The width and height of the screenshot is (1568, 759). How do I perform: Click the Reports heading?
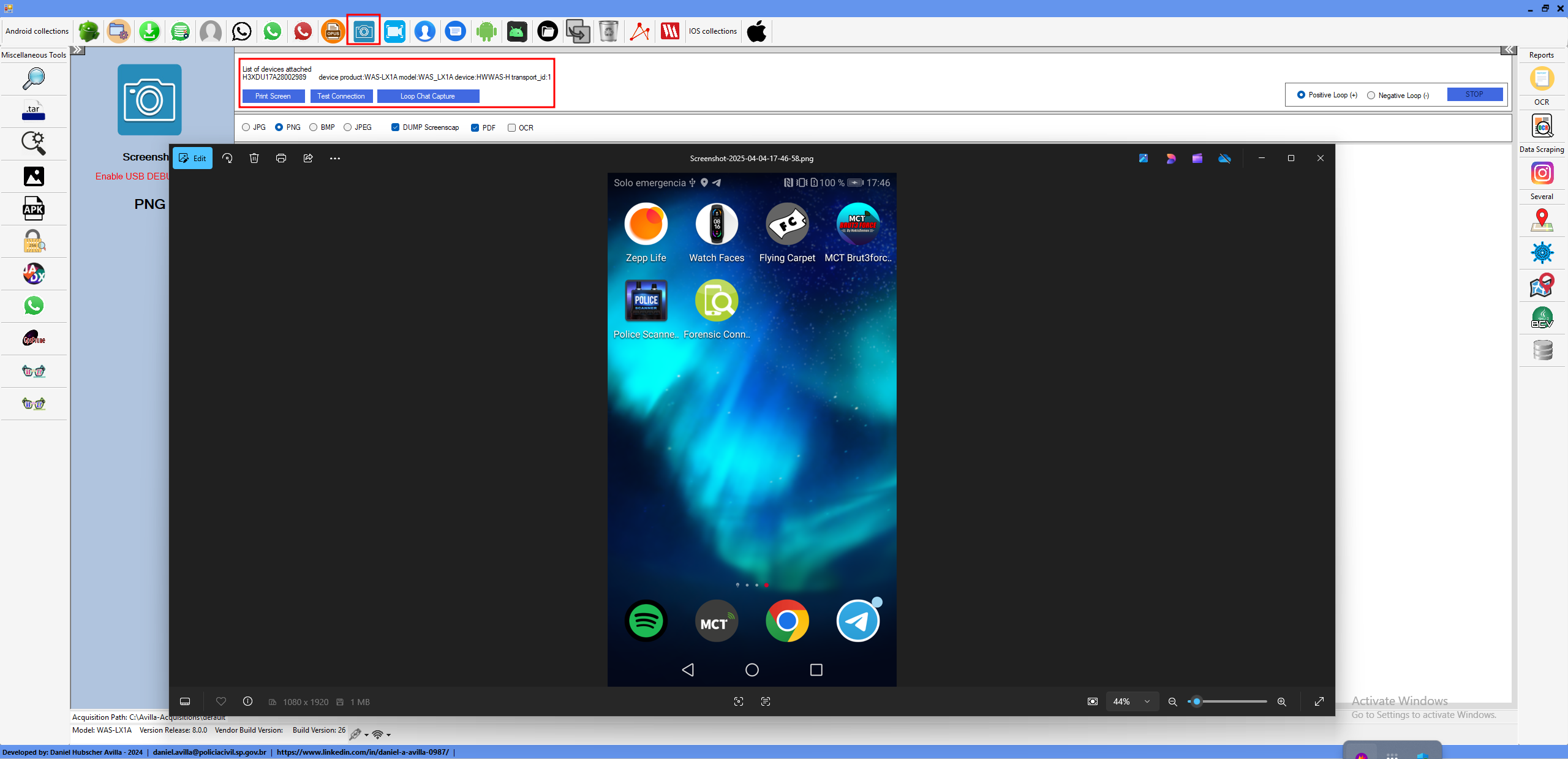pos(1541,55)
